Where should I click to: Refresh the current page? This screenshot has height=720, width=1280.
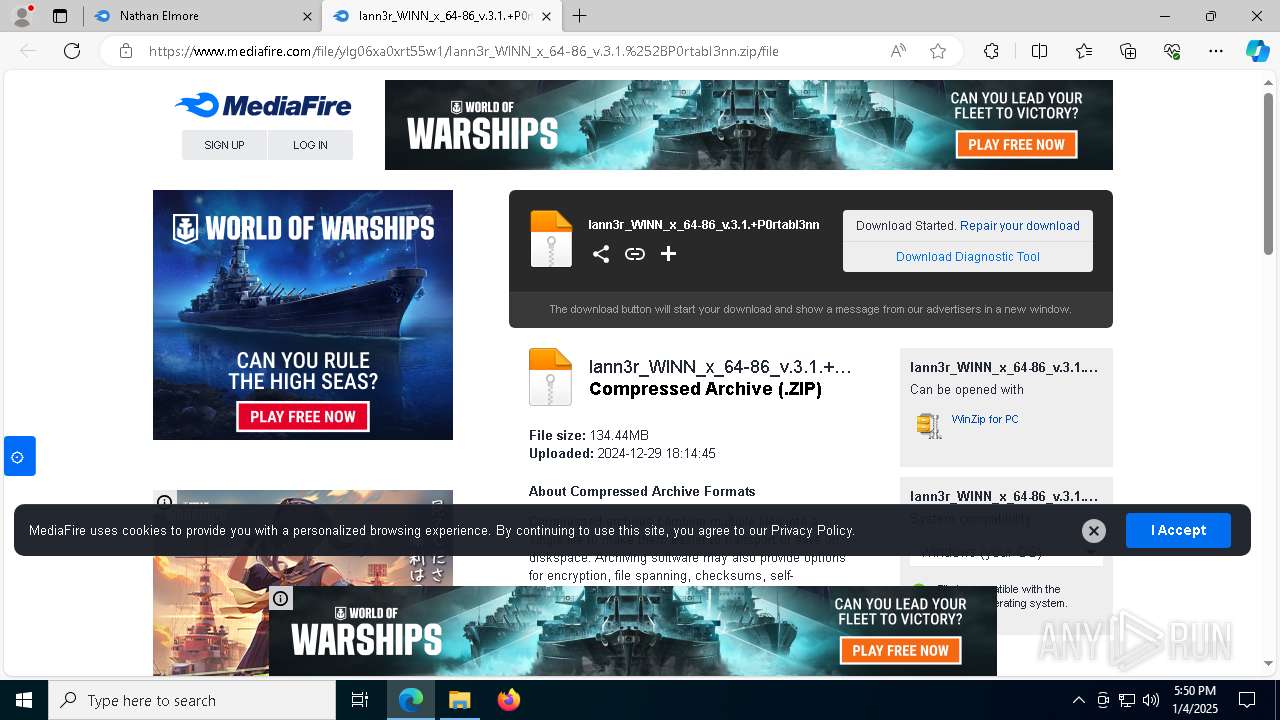tap(72, 51)
